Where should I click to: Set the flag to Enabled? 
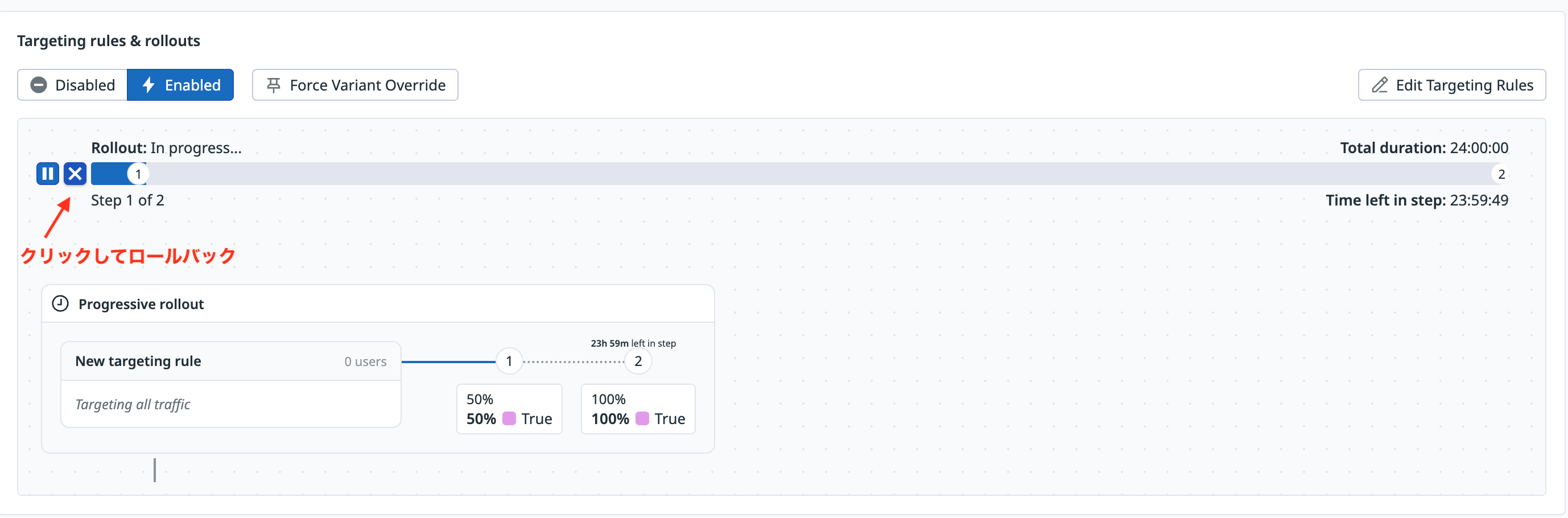pos(180,85)
